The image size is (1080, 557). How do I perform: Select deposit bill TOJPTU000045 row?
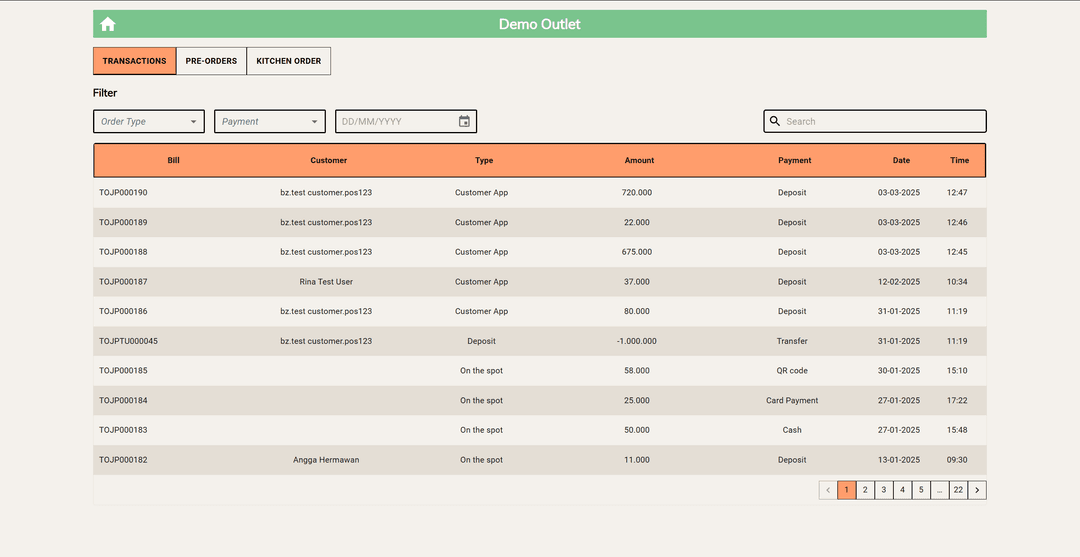(128, 341)
